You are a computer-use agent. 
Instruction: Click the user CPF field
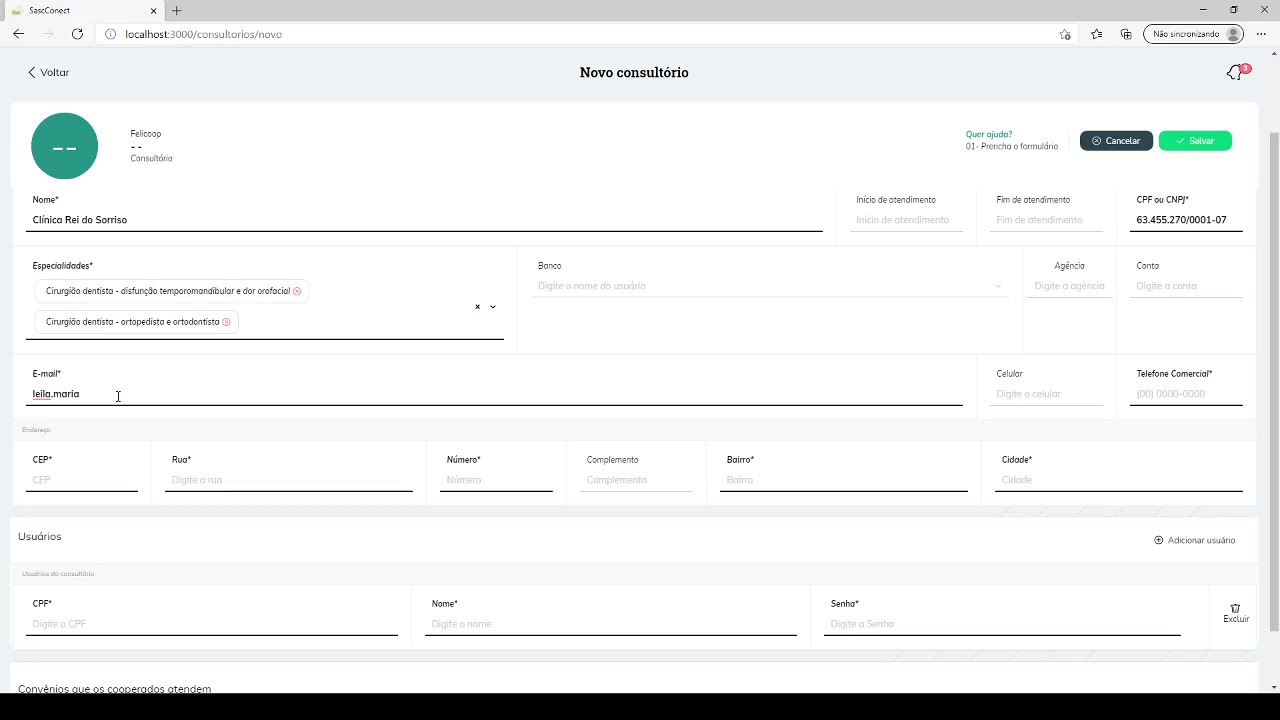[212, 624]
